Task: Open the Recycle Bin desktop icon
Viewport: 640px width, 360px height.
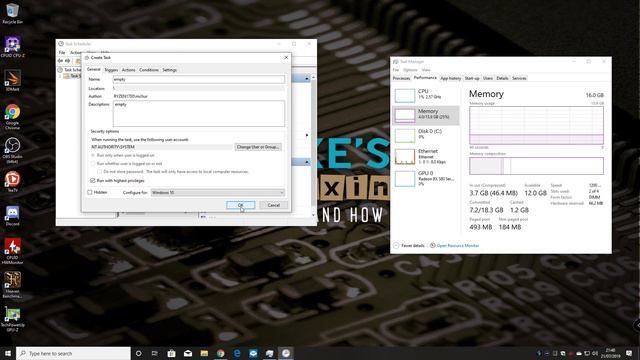Action: (12, 13)
